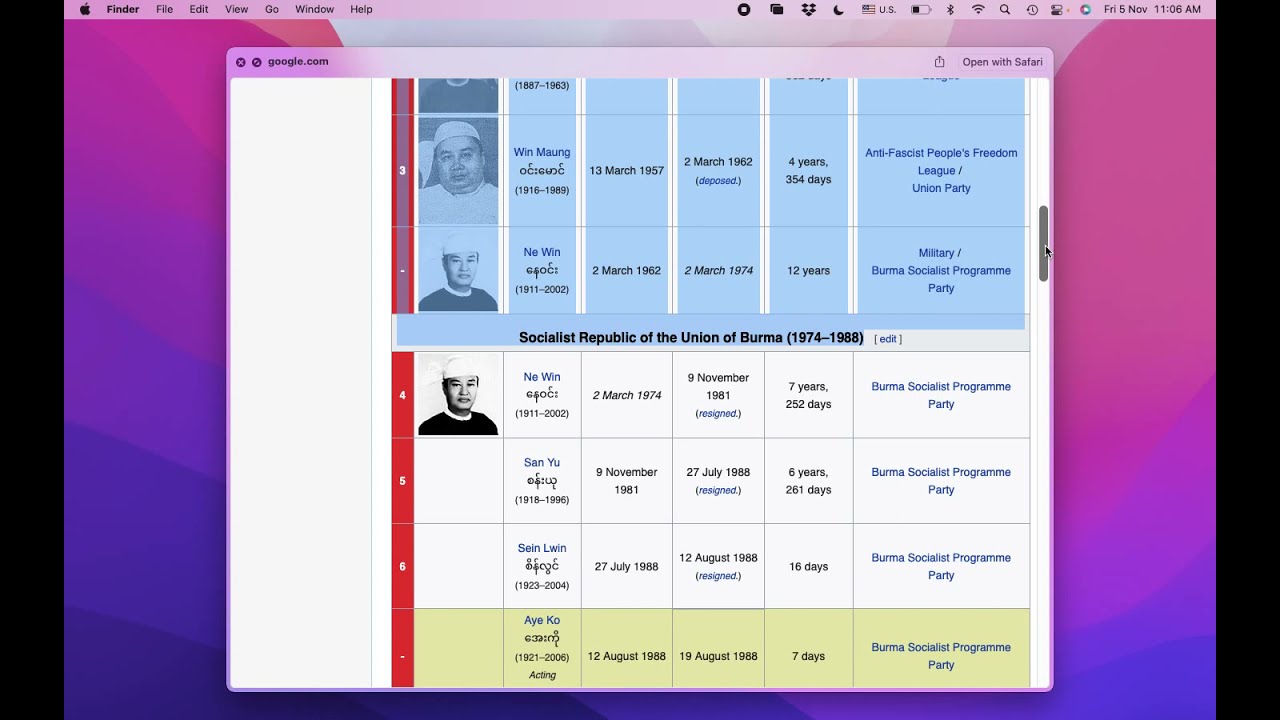1280x720 pixels.
Task: Click the '6 years, 261 days' cell
Action: [x=808, y=481]
